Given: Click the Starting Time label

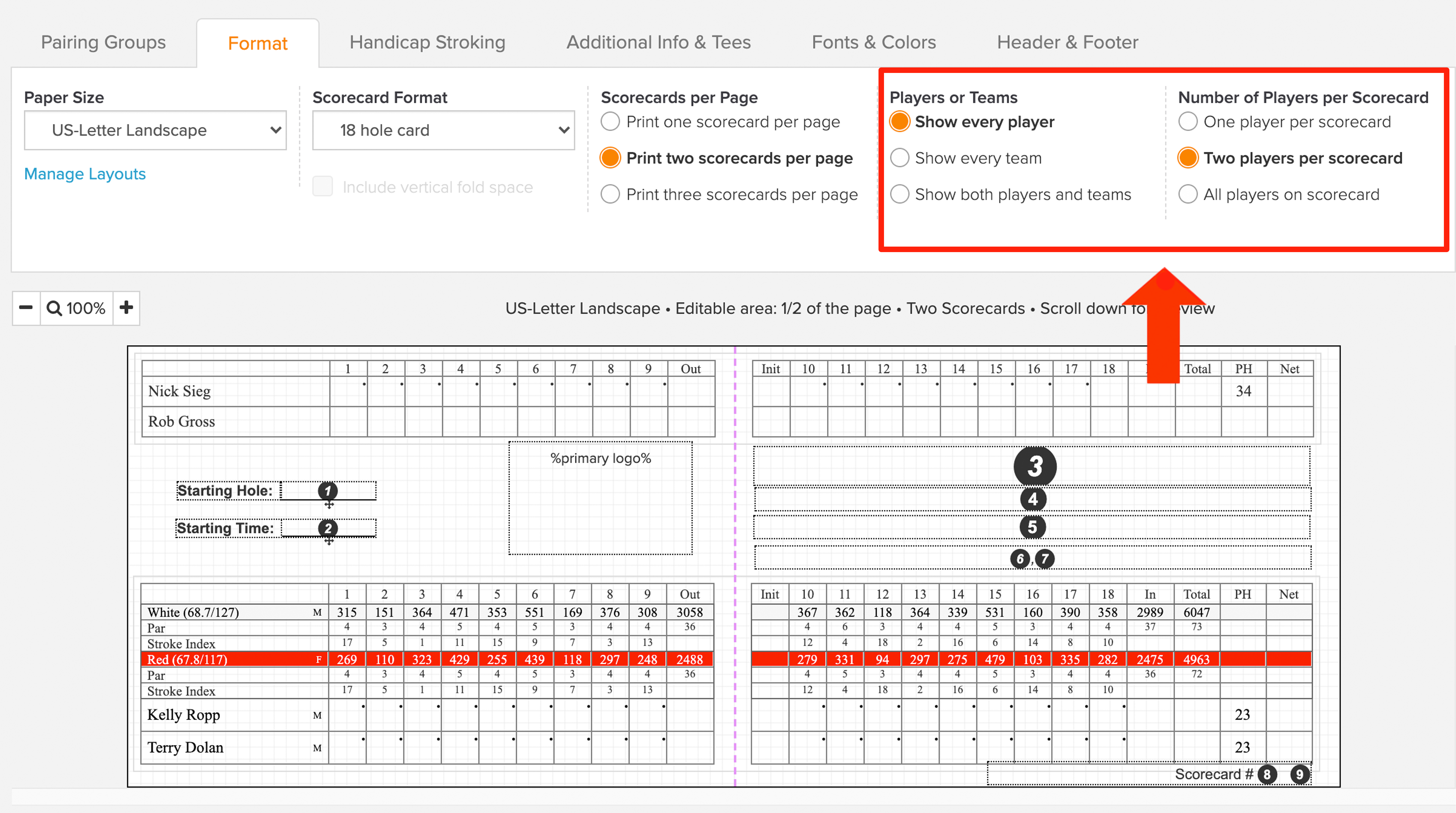Looking at the screenshot, I should click(225, 528).
